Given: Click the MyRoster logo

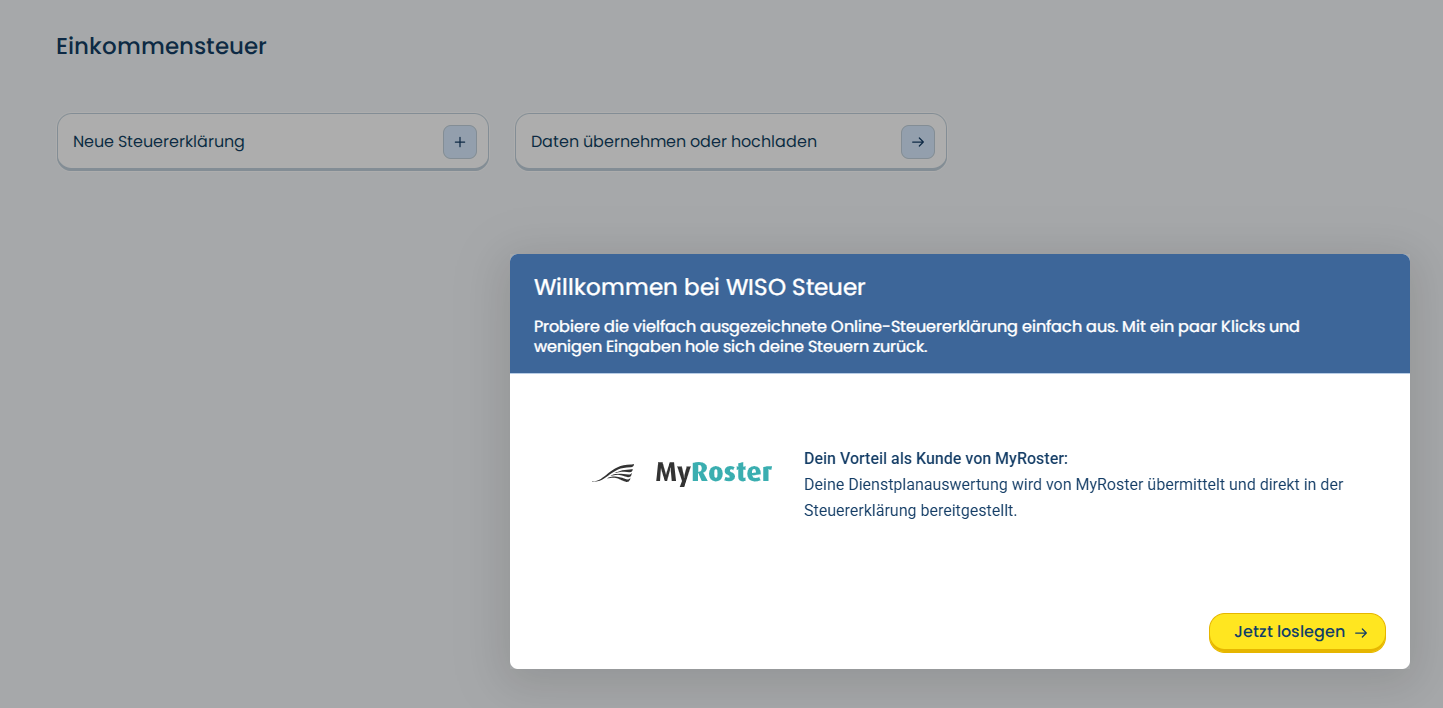Looking at the screenshot, I should (682, 472).
